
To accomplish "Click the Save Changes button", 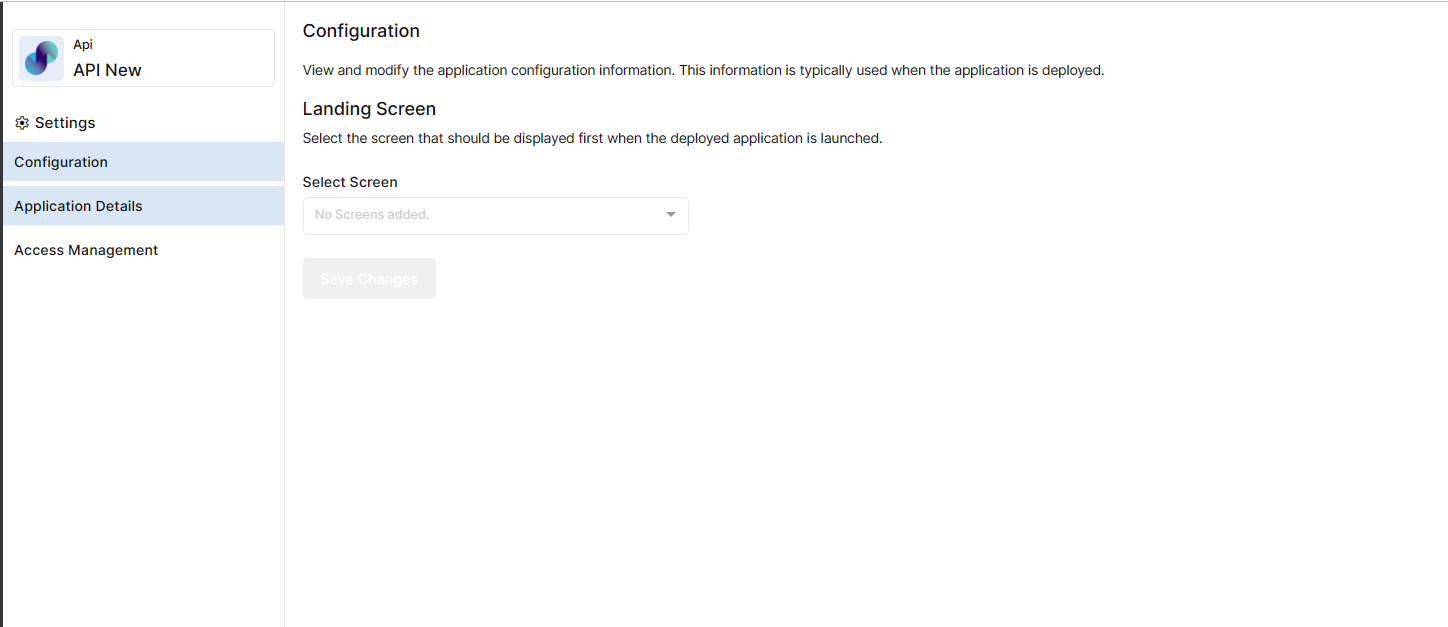I will pyautogui.click(x=369, y=279).
